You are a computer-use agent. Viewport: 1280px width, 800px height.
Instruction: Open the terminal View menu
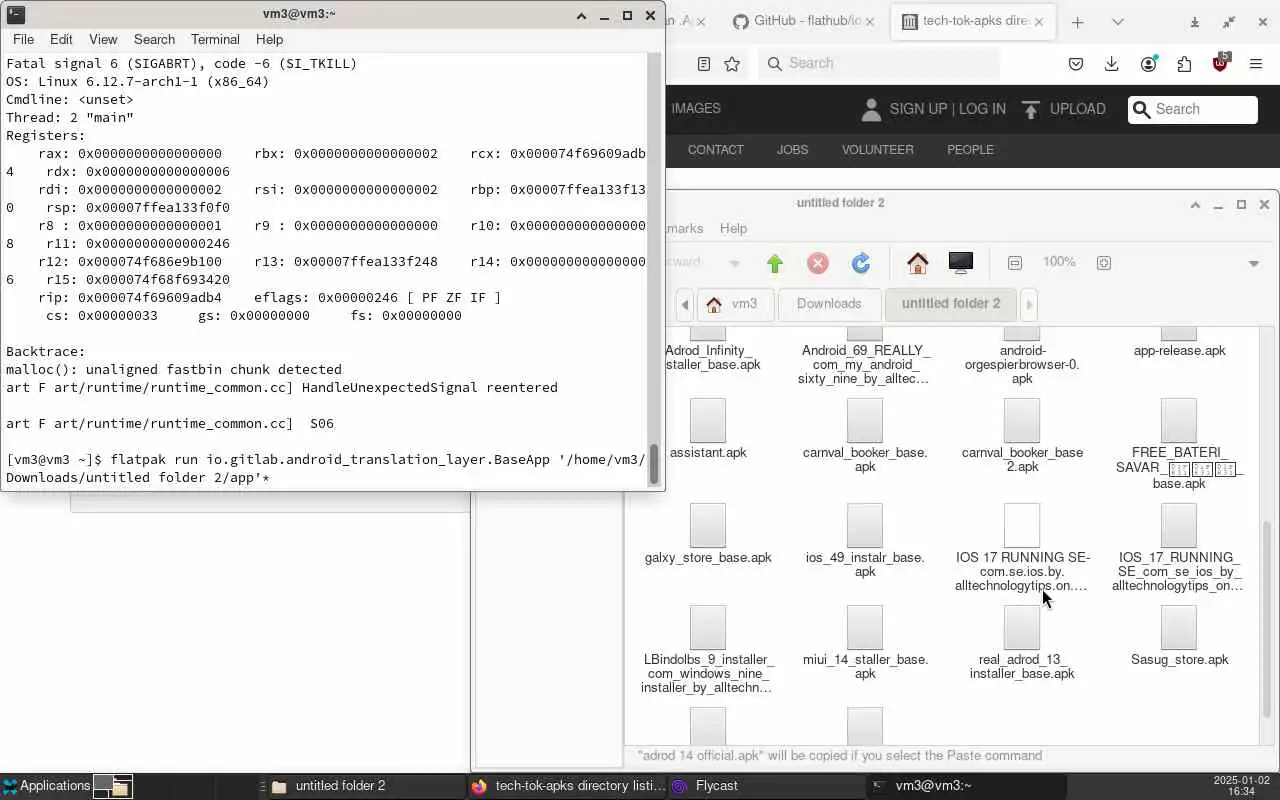pos(103,39)
